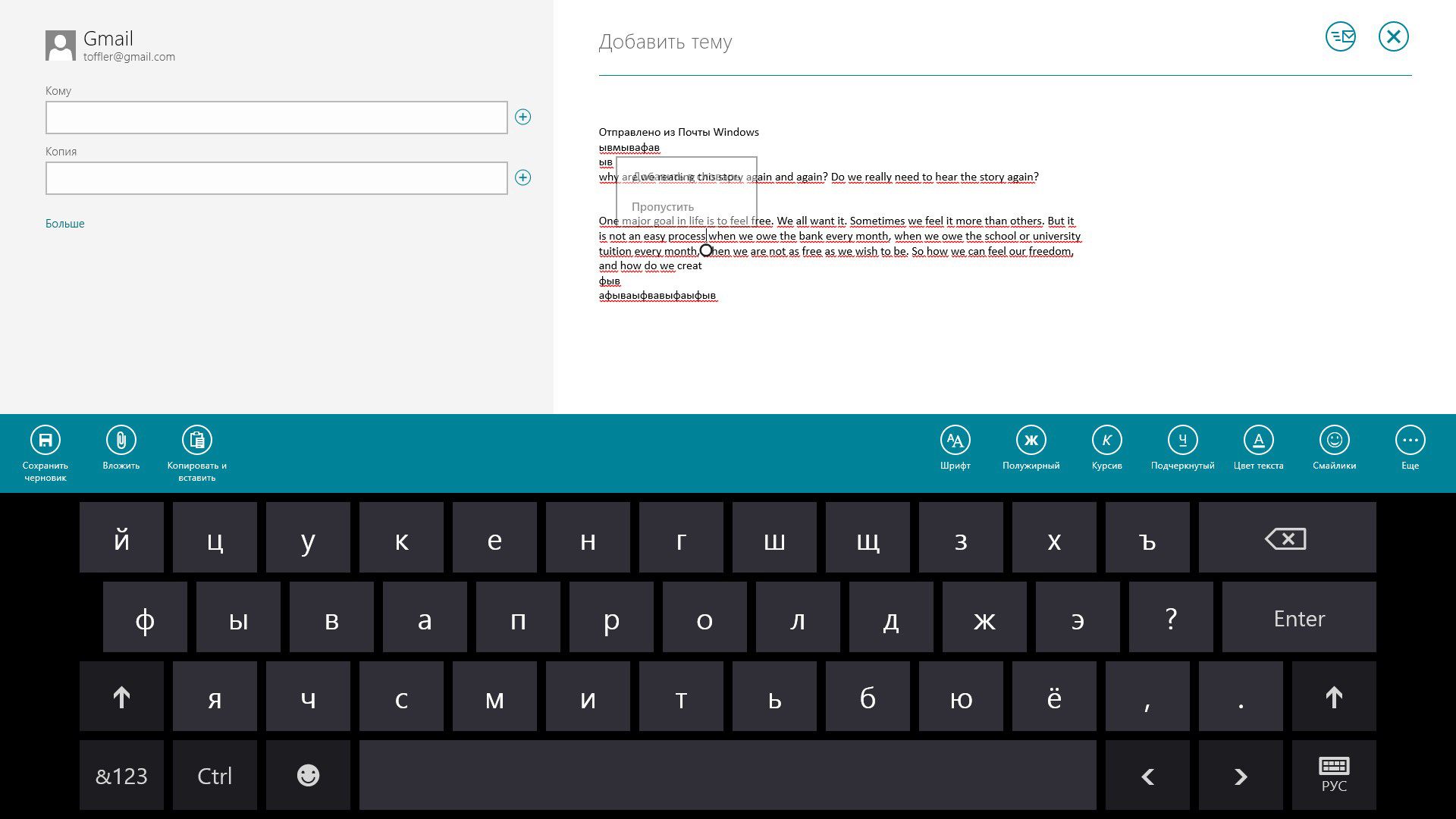Image resolution: width=1456 pixels, height=819 pixels.
Task: Add a contact with the Копия plus icon
Action: [x=522, y=177]
